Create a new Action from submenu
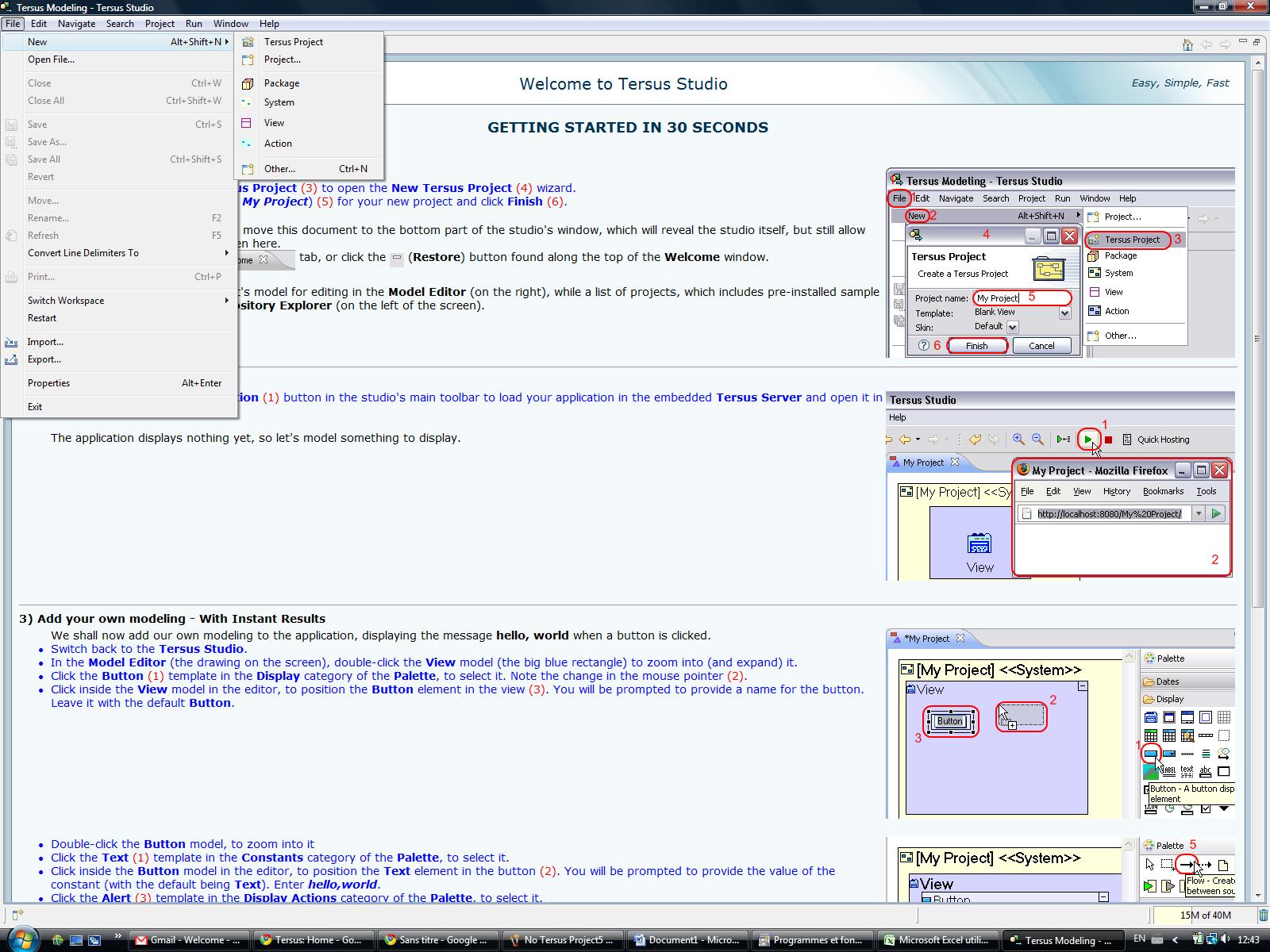The height and width of the screenshot is (952, 1270). tap(278, 144)
